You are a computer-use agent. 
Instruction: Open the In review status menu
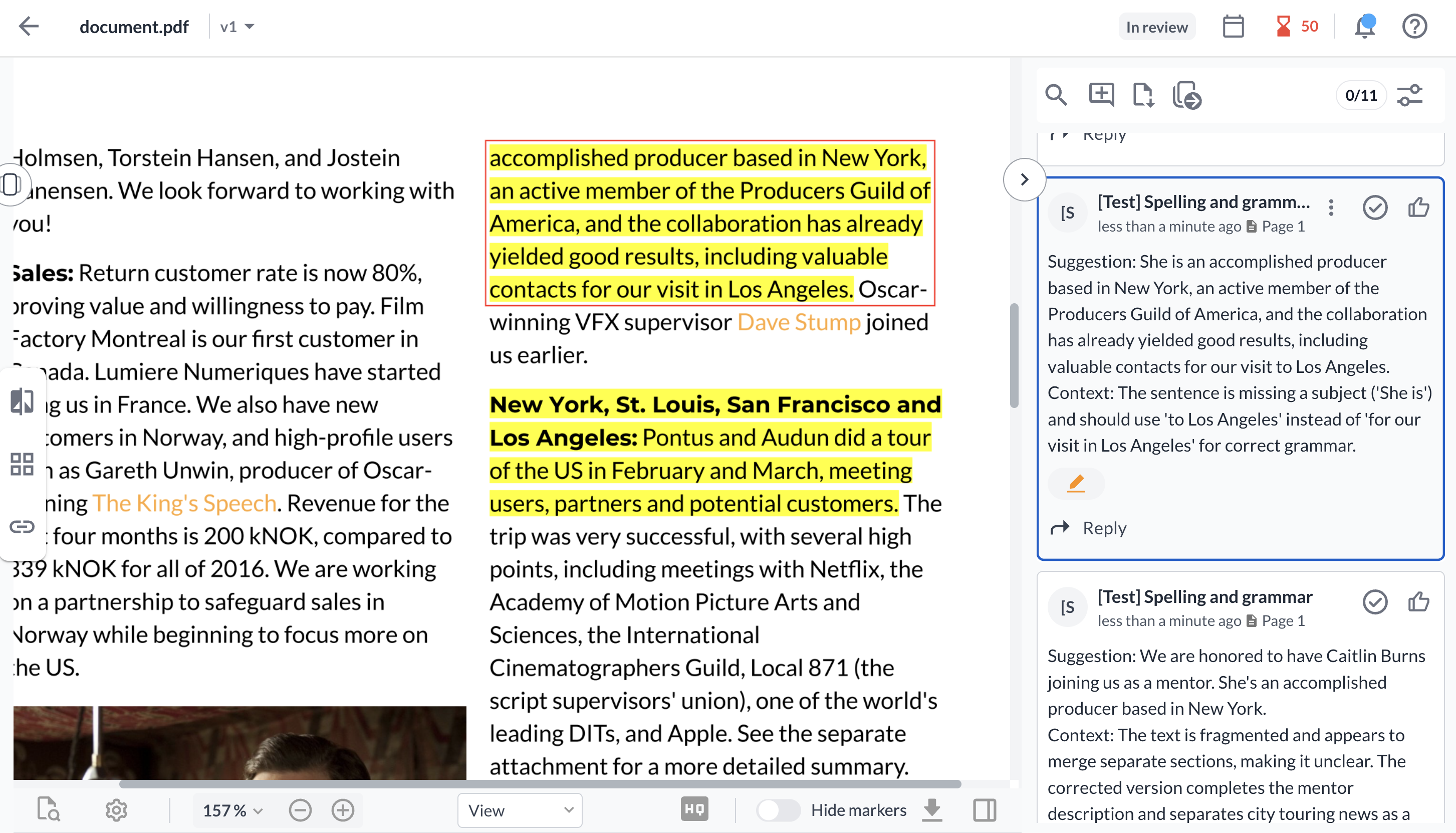point(1156,27)
